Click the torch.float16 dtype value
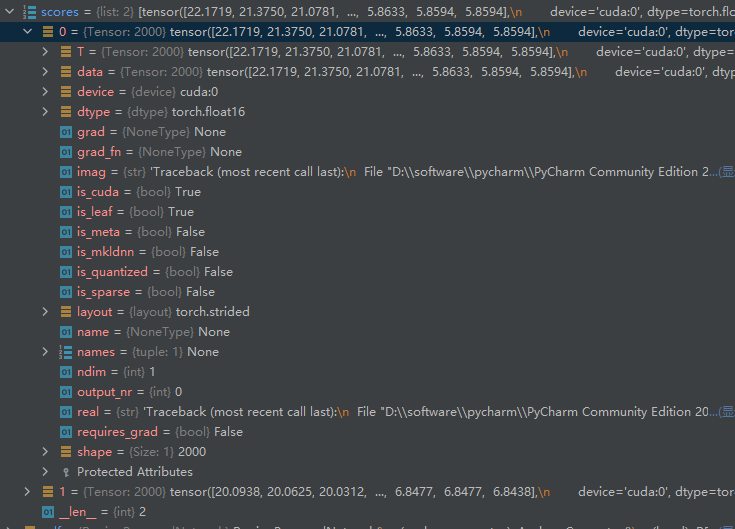This screenshot has width=735, height=529. point(208,112)
